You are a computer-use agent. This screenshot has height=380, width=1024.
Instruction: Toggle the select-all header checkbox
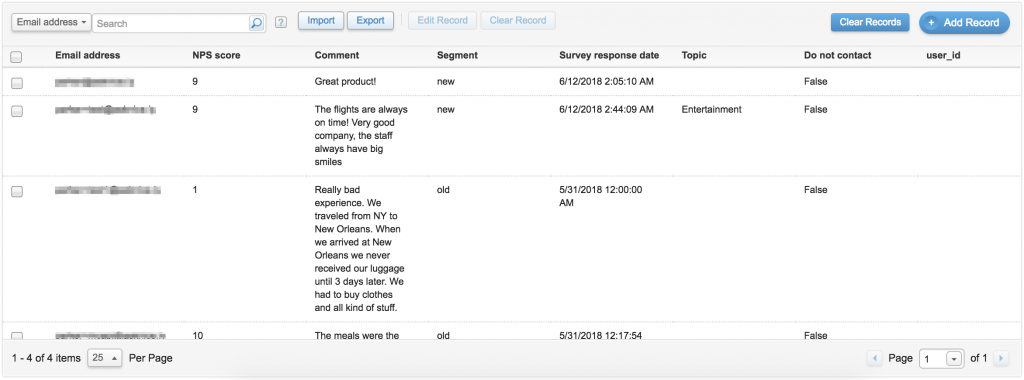coord(17,57)
